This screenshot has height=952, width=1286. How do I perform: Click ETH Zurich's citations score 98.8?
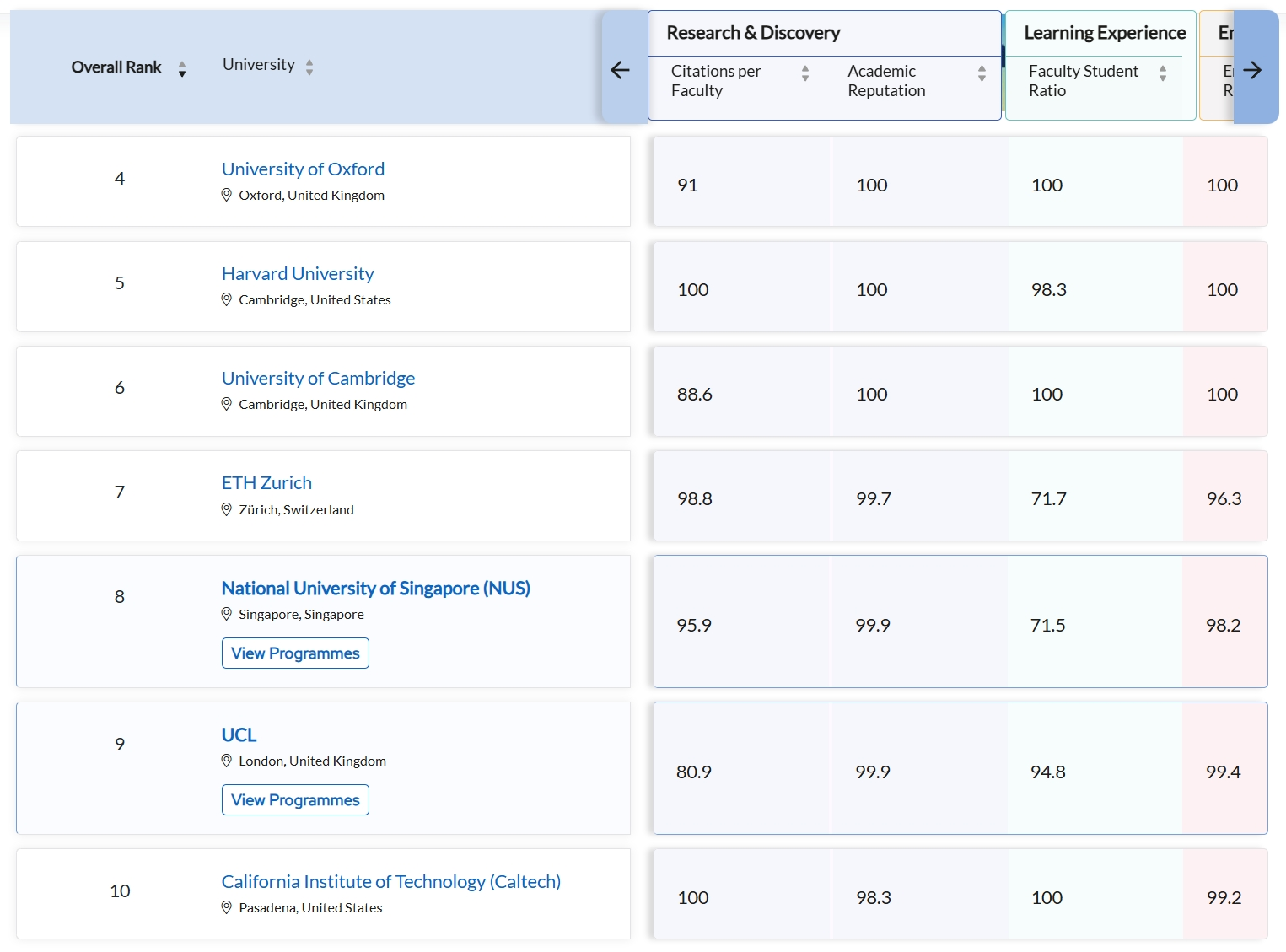tap(694, 499)
